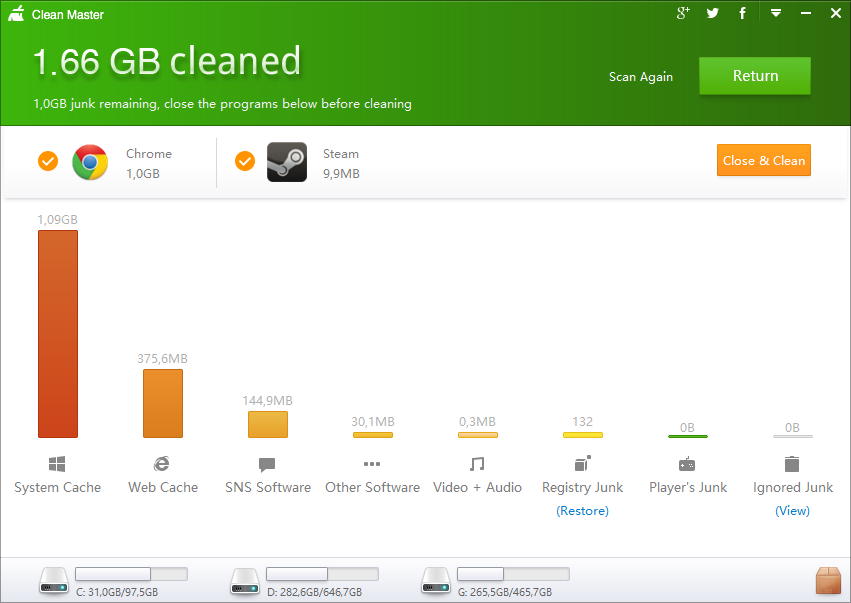851x603 pixels.
Task: Uncheck the Steam checkbox
Action: point(245,161)
